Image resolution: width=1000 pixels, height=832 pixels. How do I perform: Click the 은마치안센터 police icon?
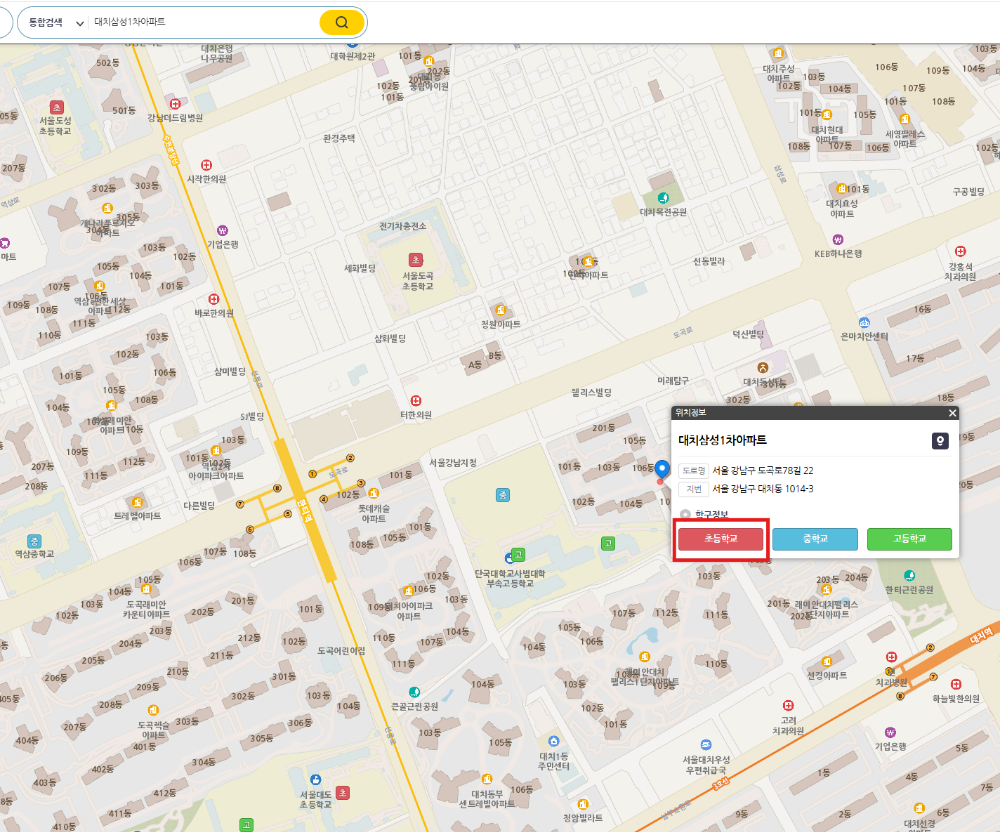pyautogui.click(x=864, y=323)
